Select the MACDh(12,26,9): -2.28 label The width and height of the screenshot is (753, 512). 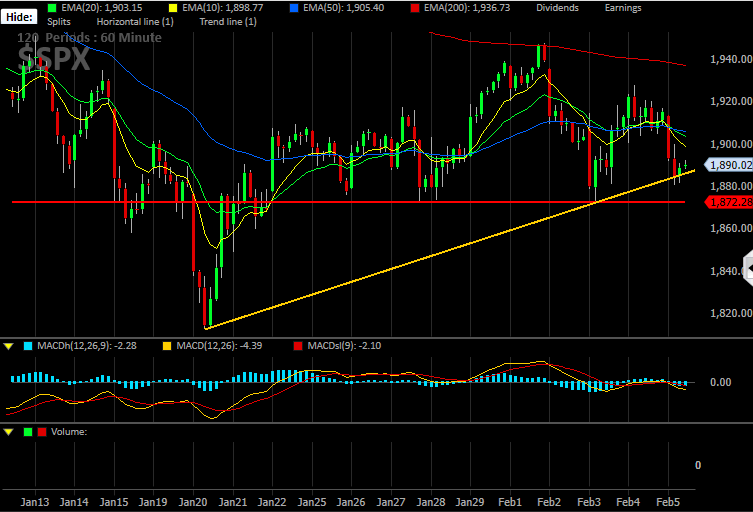pyautogui.click(x=86, y=346)
